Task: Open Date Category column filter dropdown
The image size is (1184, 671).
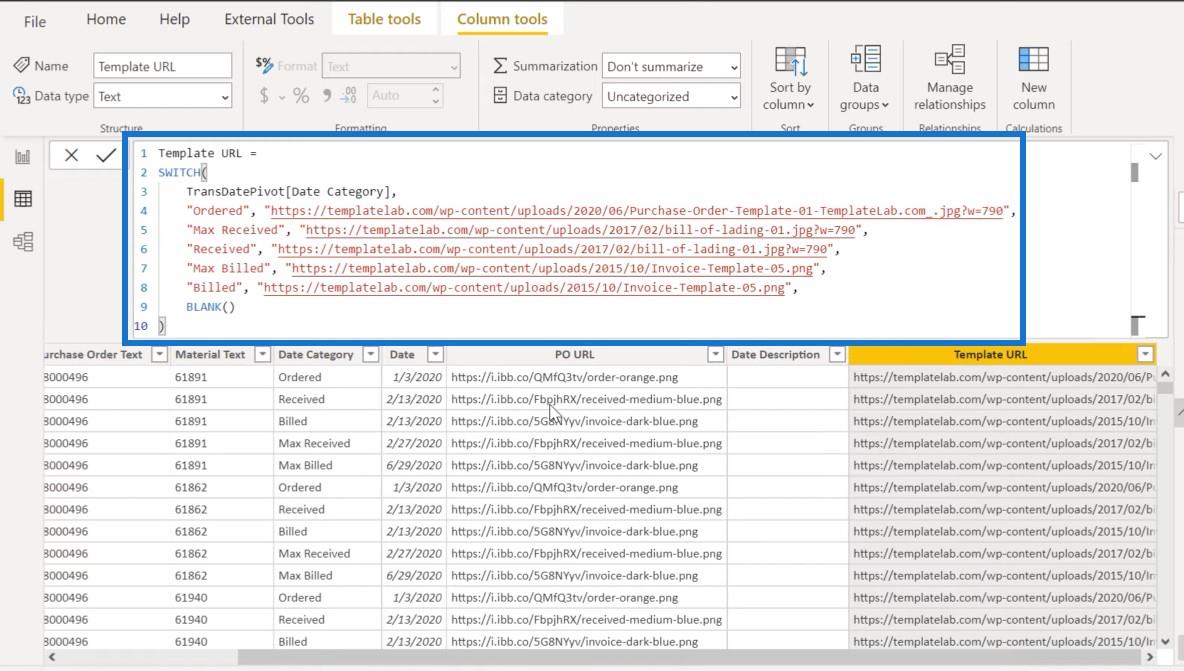Action: coord(371,354)
